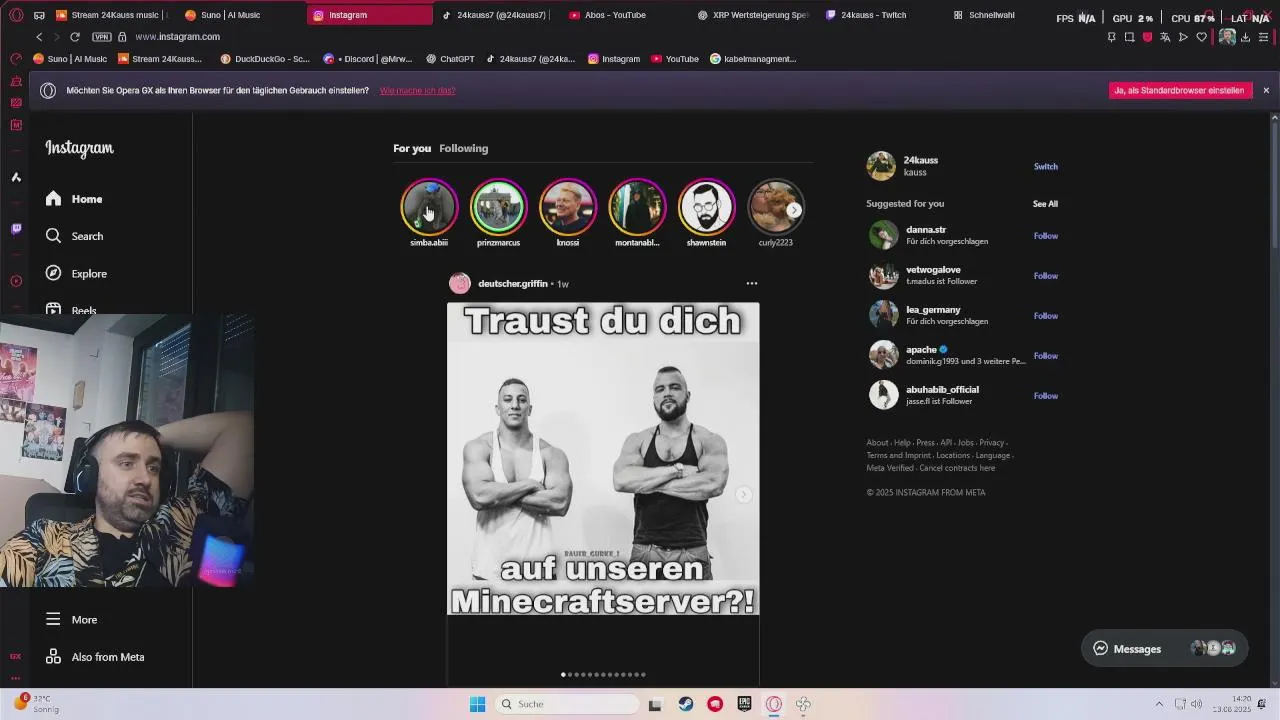Click Switch account link
Viewport: 1280px width, 720px height.
tap(1045, 167)
